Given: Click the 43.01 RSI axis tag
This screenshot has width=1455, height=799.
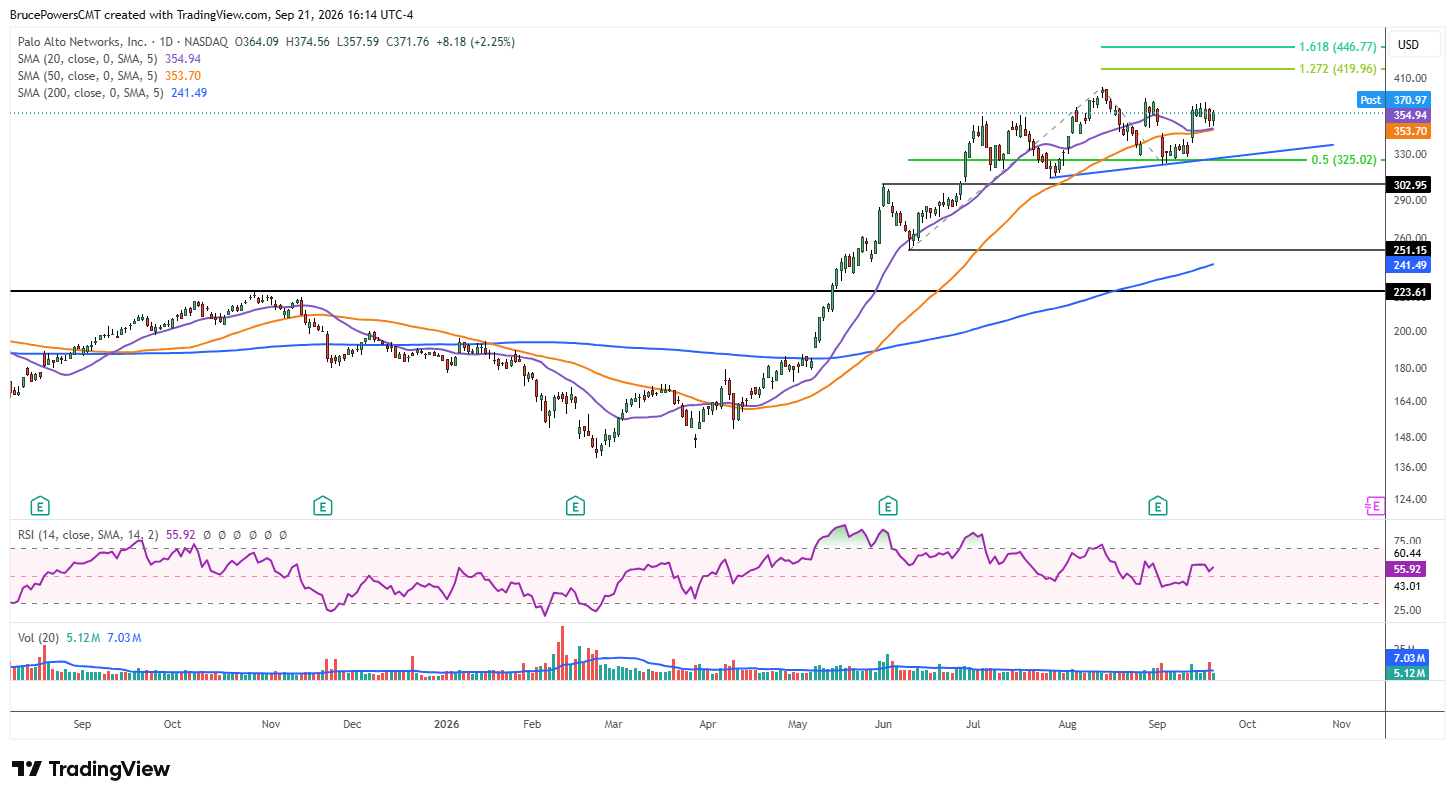Looking at the screenshot, I should click(1408, 585).
